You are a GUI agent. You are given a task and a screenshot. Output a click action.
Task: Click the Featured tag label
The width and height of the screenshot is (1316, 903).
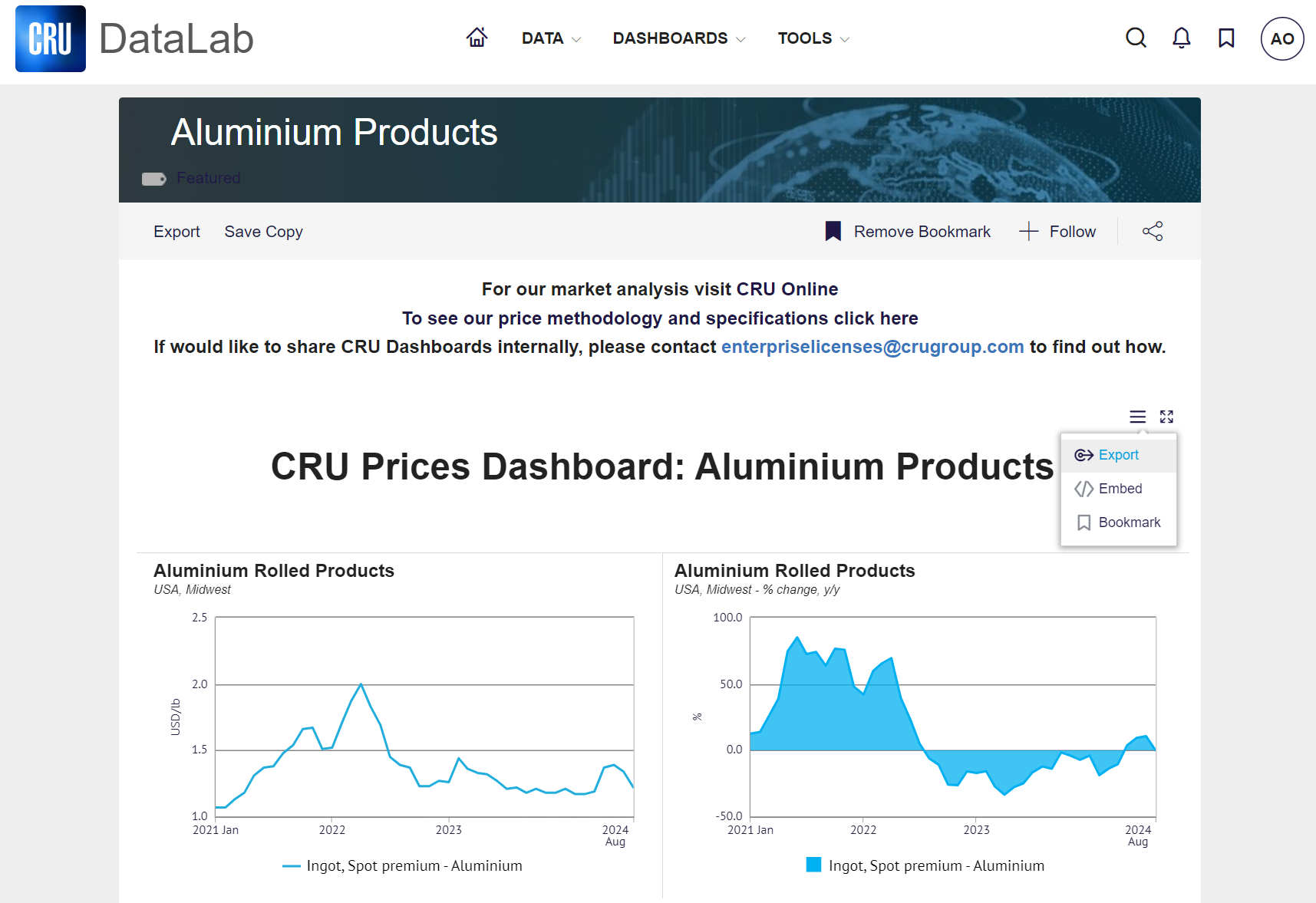(x=208, y=178)
